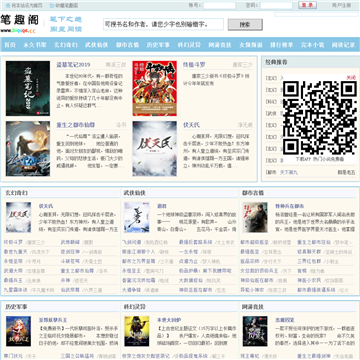Click the 收藏笔趣阁 bookmark icon

click(x=52, y=5)
